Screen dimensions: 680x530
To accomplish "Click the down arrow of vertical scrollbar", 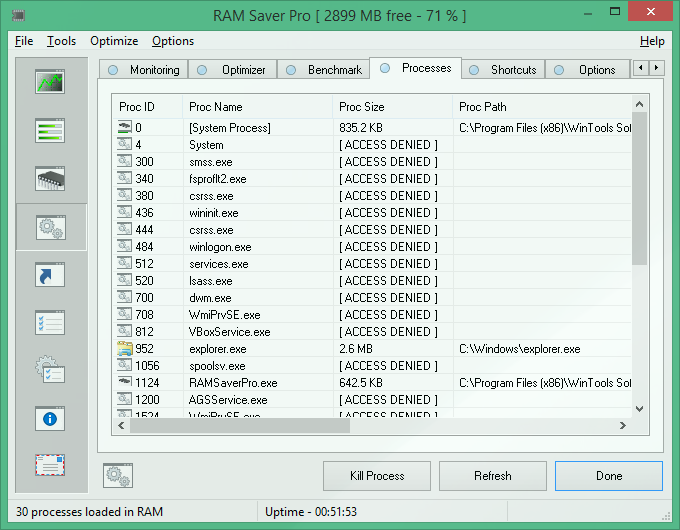I will 639,408.
